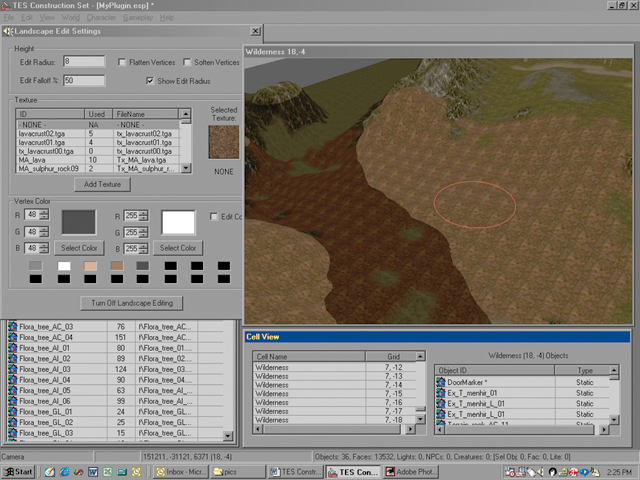640x480 pixels.
Task: Select the DoorMarker object icon
Action: coord(439,380)
